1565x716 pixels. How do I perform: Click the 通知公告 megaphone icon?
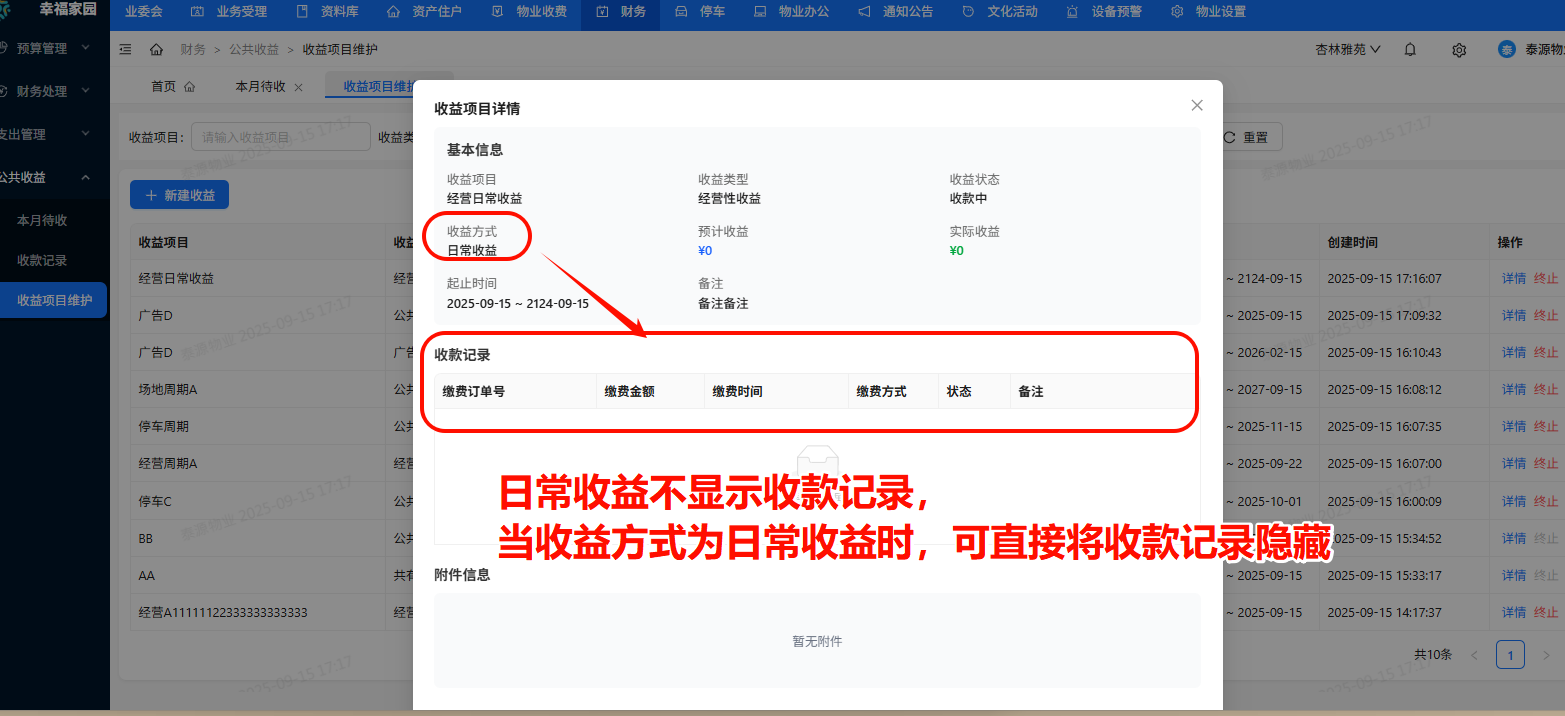coord(864,12)
